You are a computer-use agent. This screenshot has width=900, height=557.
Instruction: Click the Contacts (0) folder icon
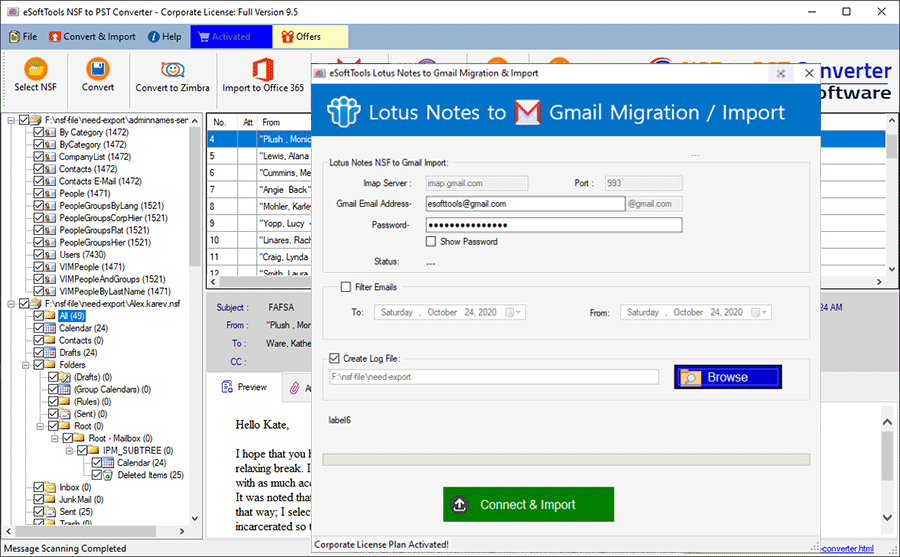coord(51,341)
